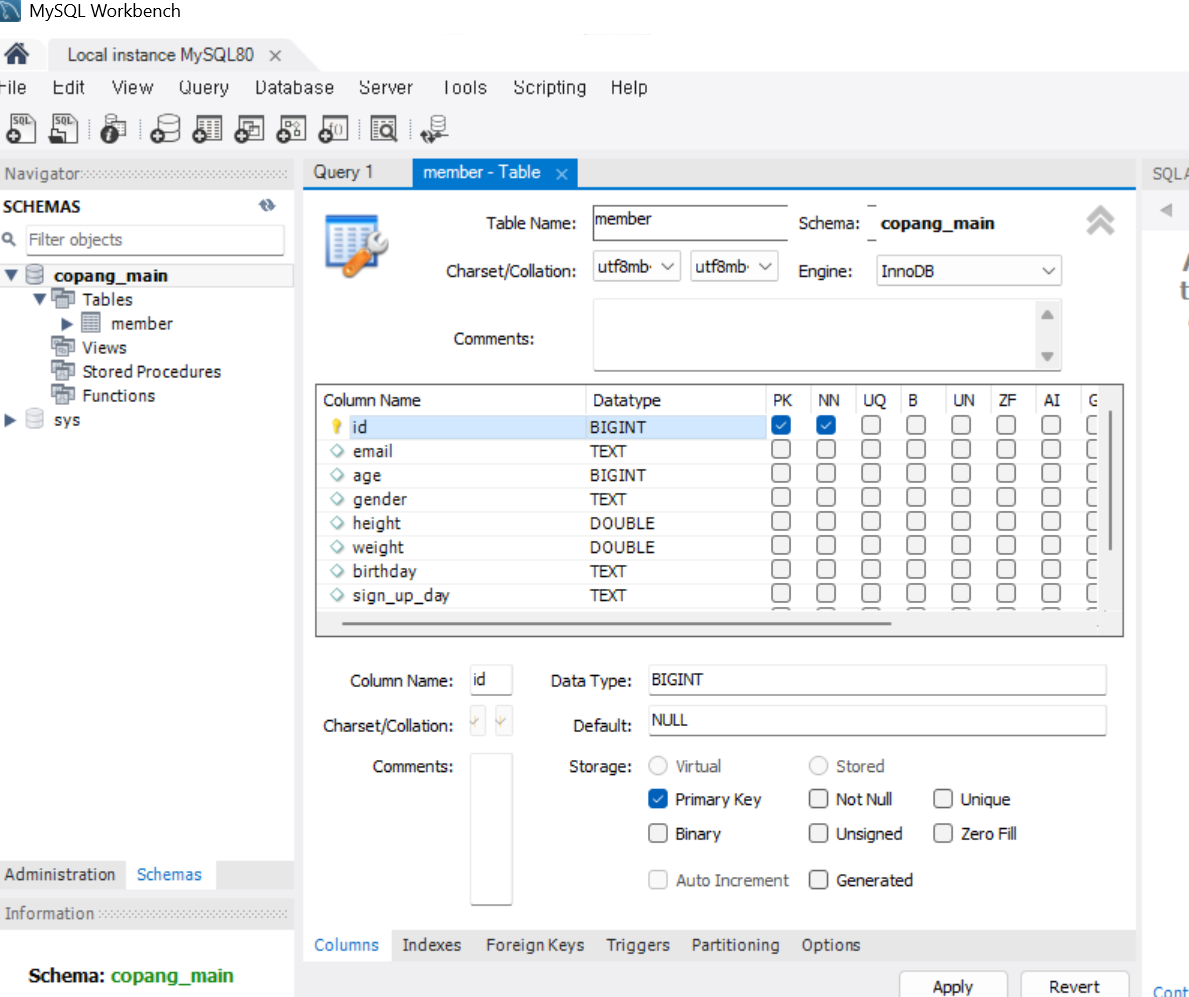Close the member - Table tab

pyautogui.click(x=561, y=174)
